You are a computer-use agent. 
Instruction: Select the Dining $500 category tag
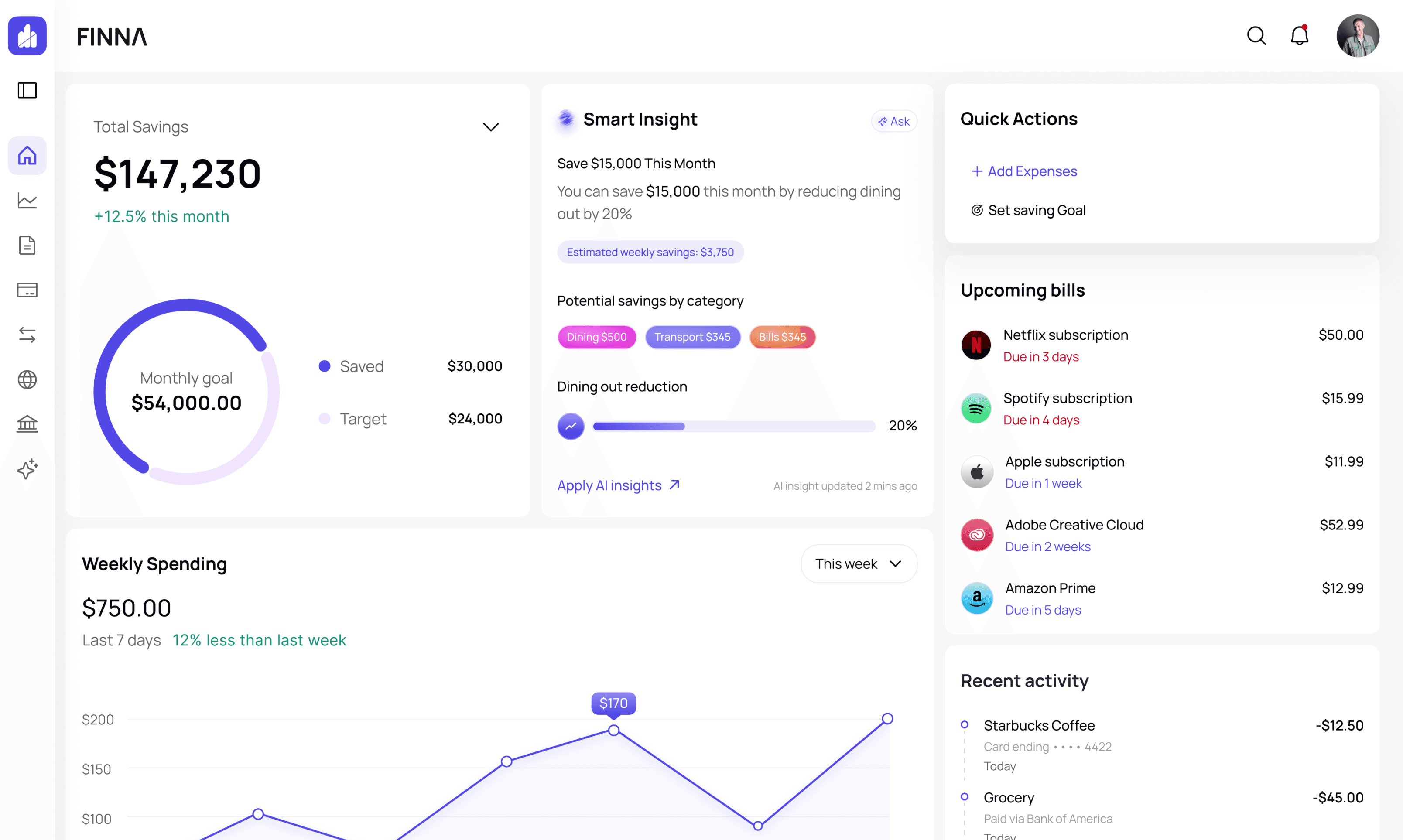[x=596, y=337]
